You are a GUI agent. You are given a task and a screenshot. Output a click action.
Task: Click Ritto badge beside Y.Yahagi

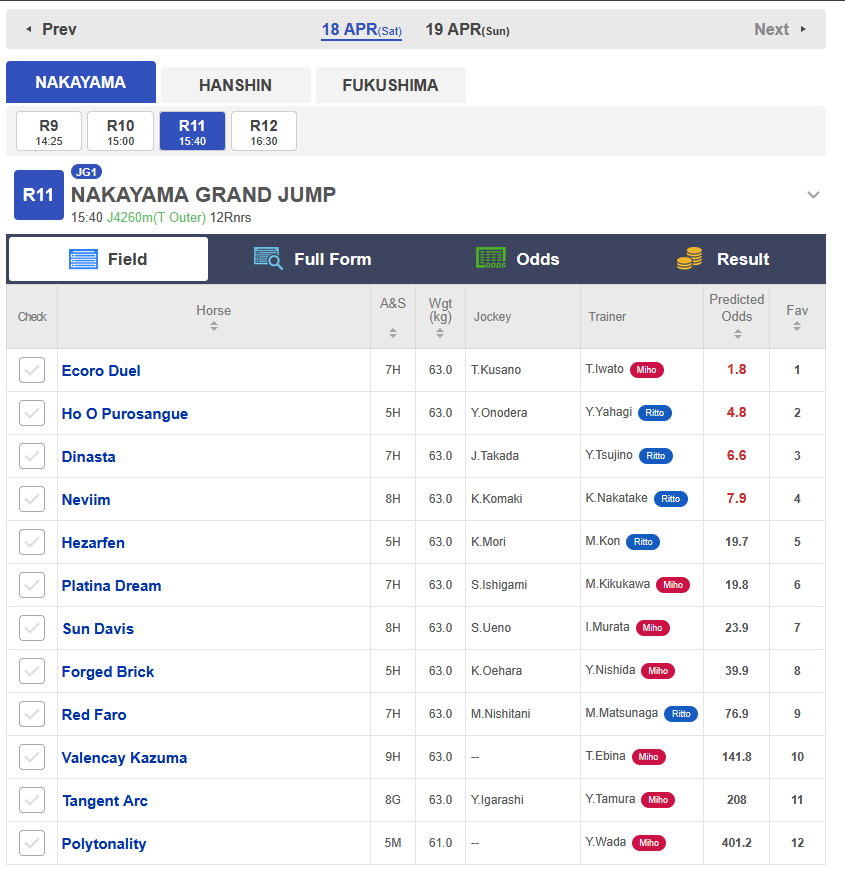coord(655,413)
